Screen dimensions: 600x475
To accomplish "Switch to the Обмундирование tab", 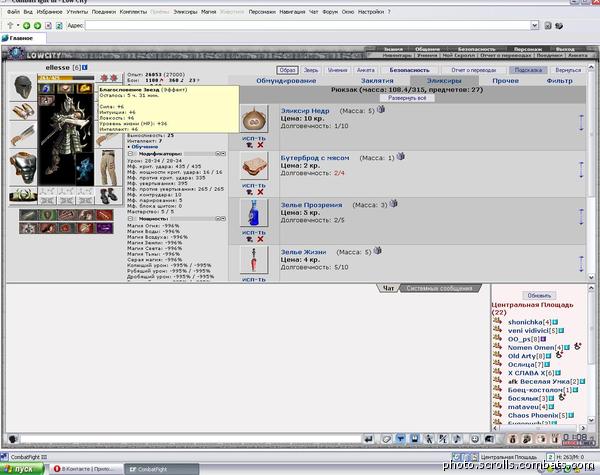I will point(286,81).
